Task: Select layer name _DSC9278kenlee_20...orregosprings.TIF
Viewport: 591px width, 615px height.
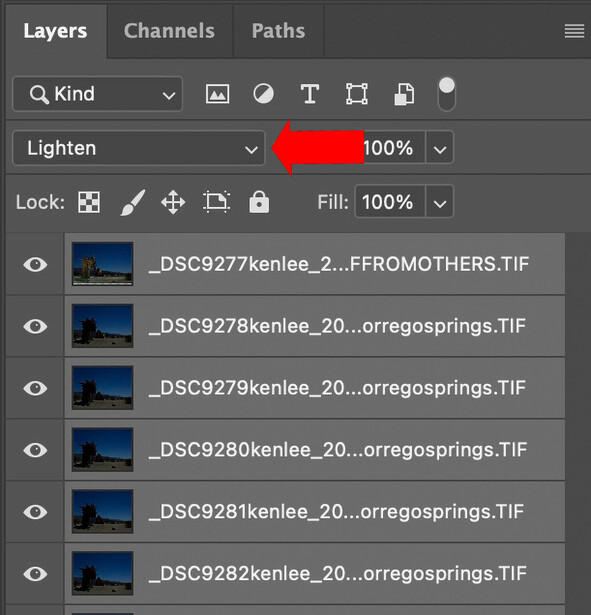Action: tap(338, 326)
